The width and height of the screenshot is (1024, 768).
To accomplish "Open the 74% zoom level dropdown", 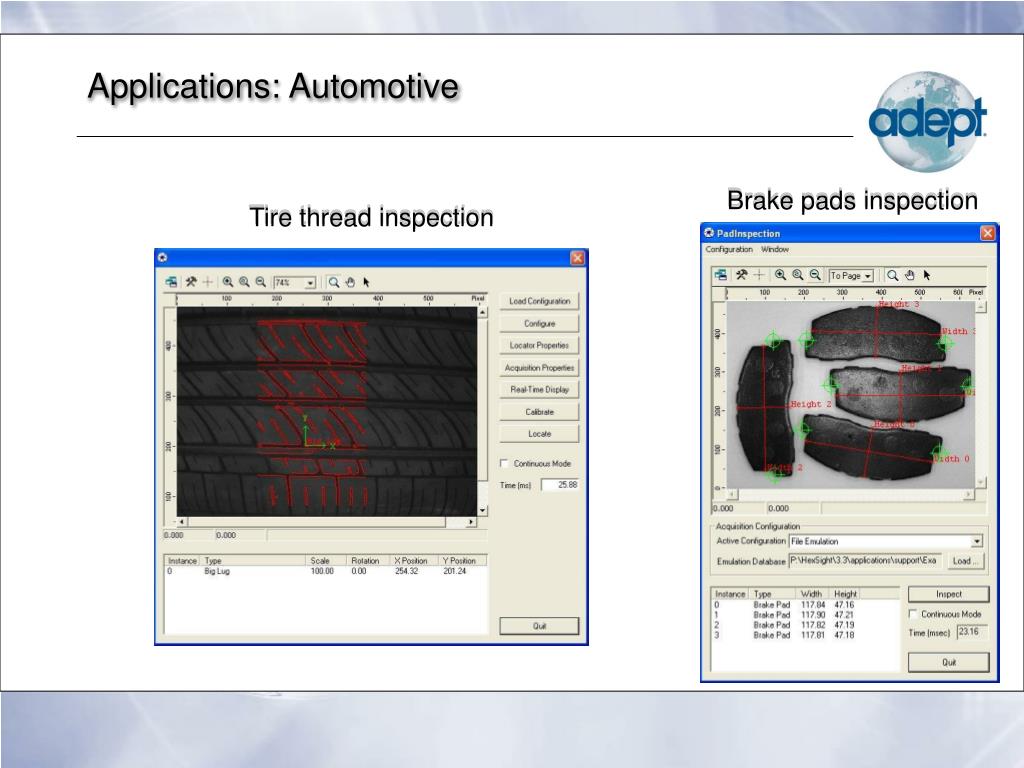I will [x=310, y=283].
